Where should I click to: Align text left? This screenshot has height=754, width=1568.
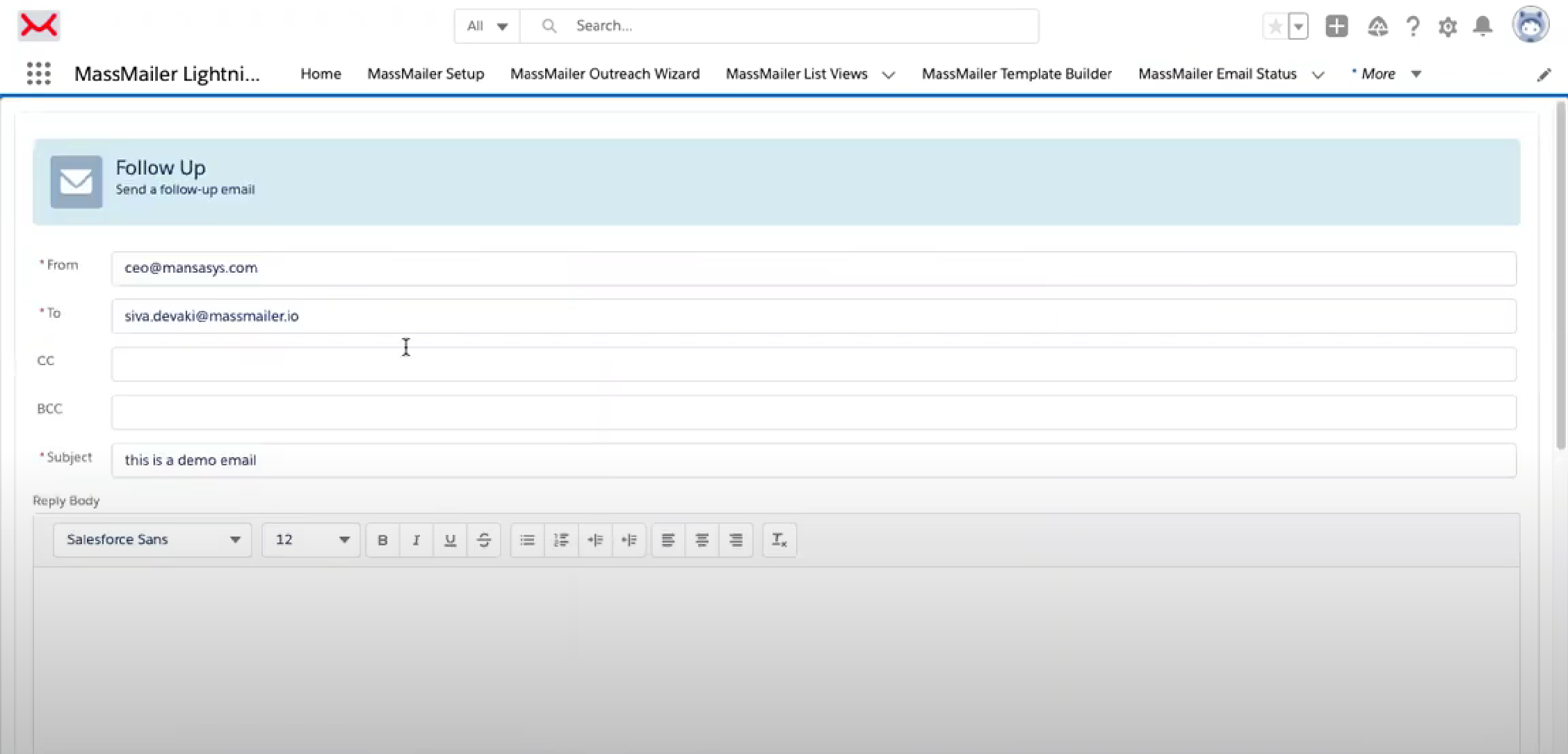[x=668, y=540]
